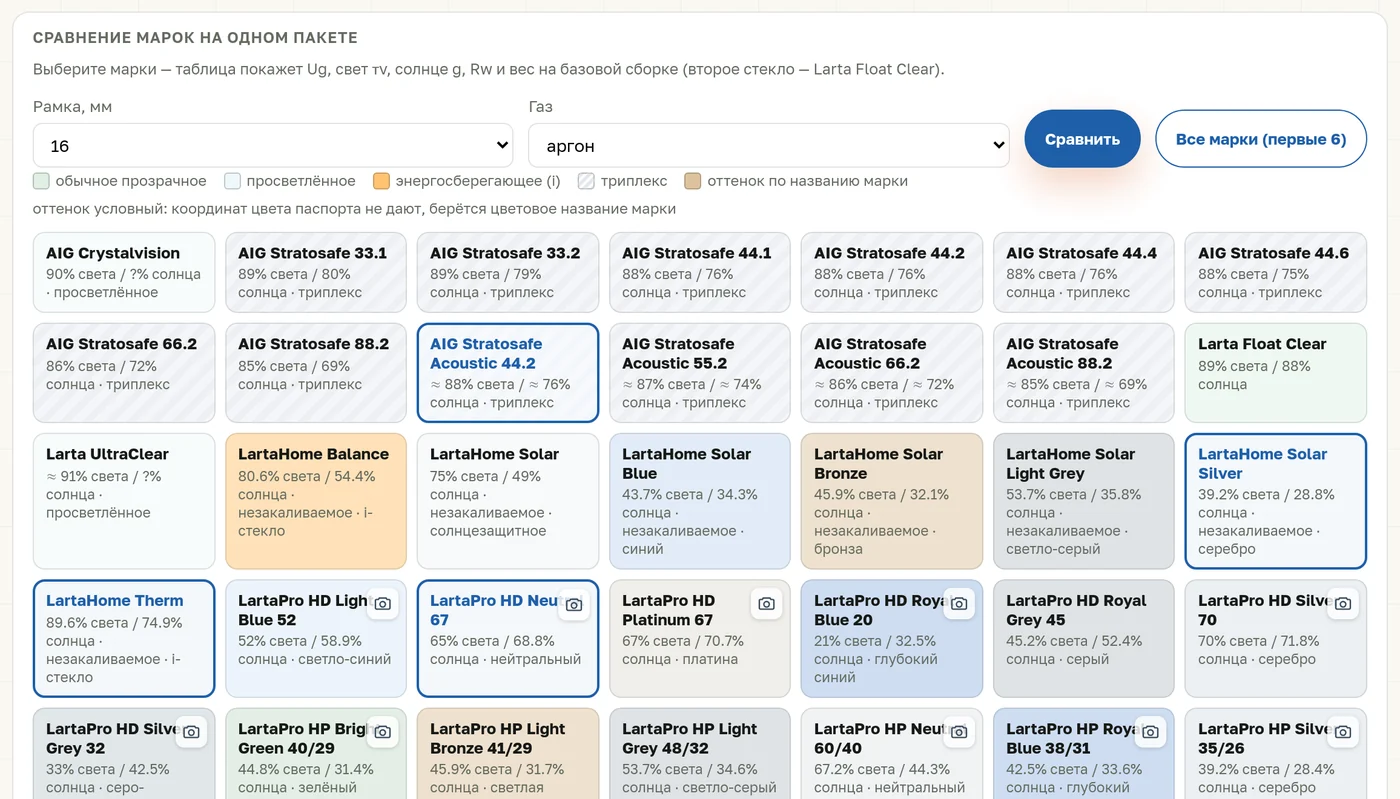Select the LartaHome Solar Bronze card
This screenshot has height=799, width=1400.
(x=892, y=501)
